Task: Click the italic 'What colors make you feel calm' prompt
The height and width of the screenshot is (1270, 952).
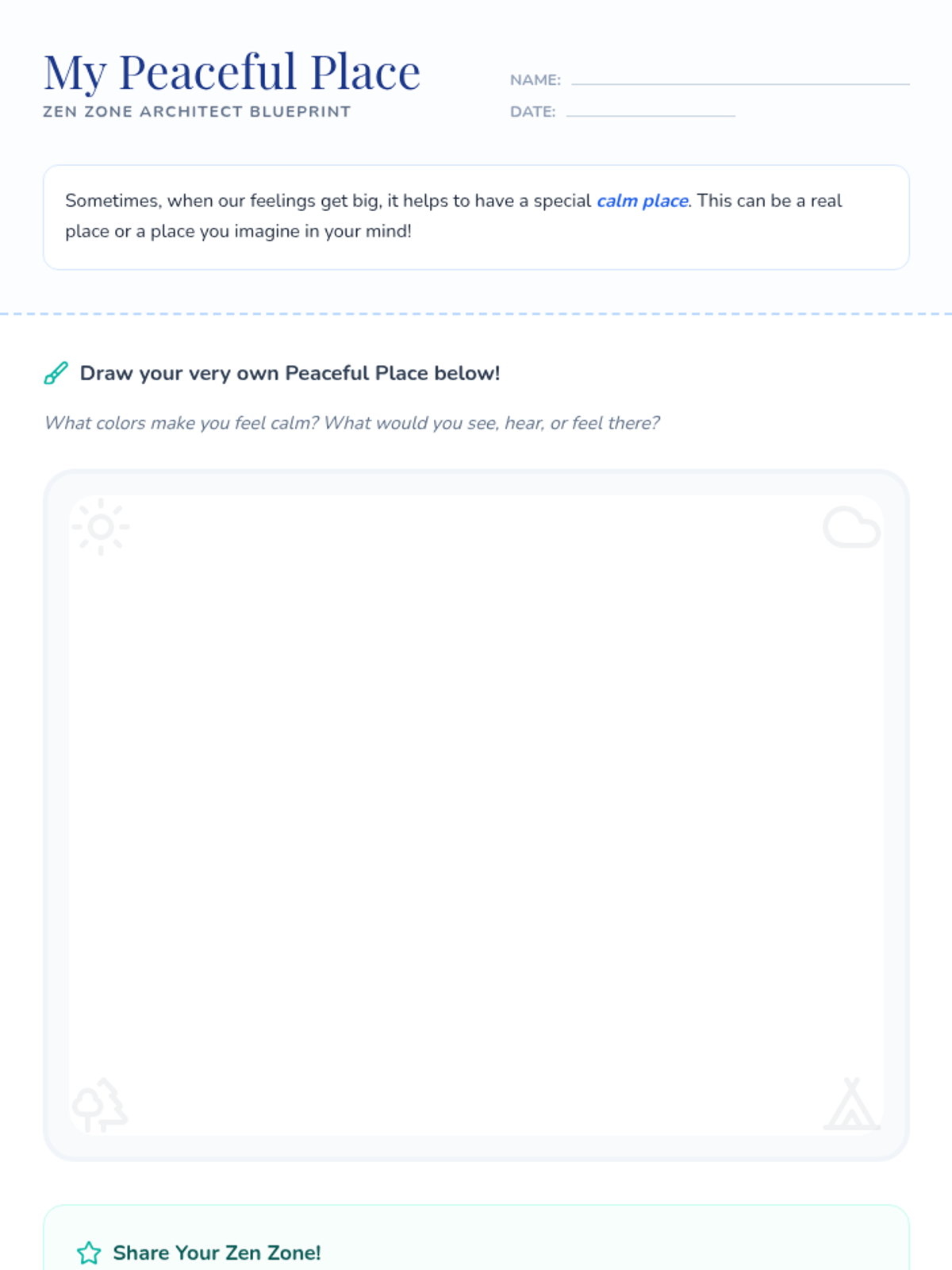Action: 351,423
